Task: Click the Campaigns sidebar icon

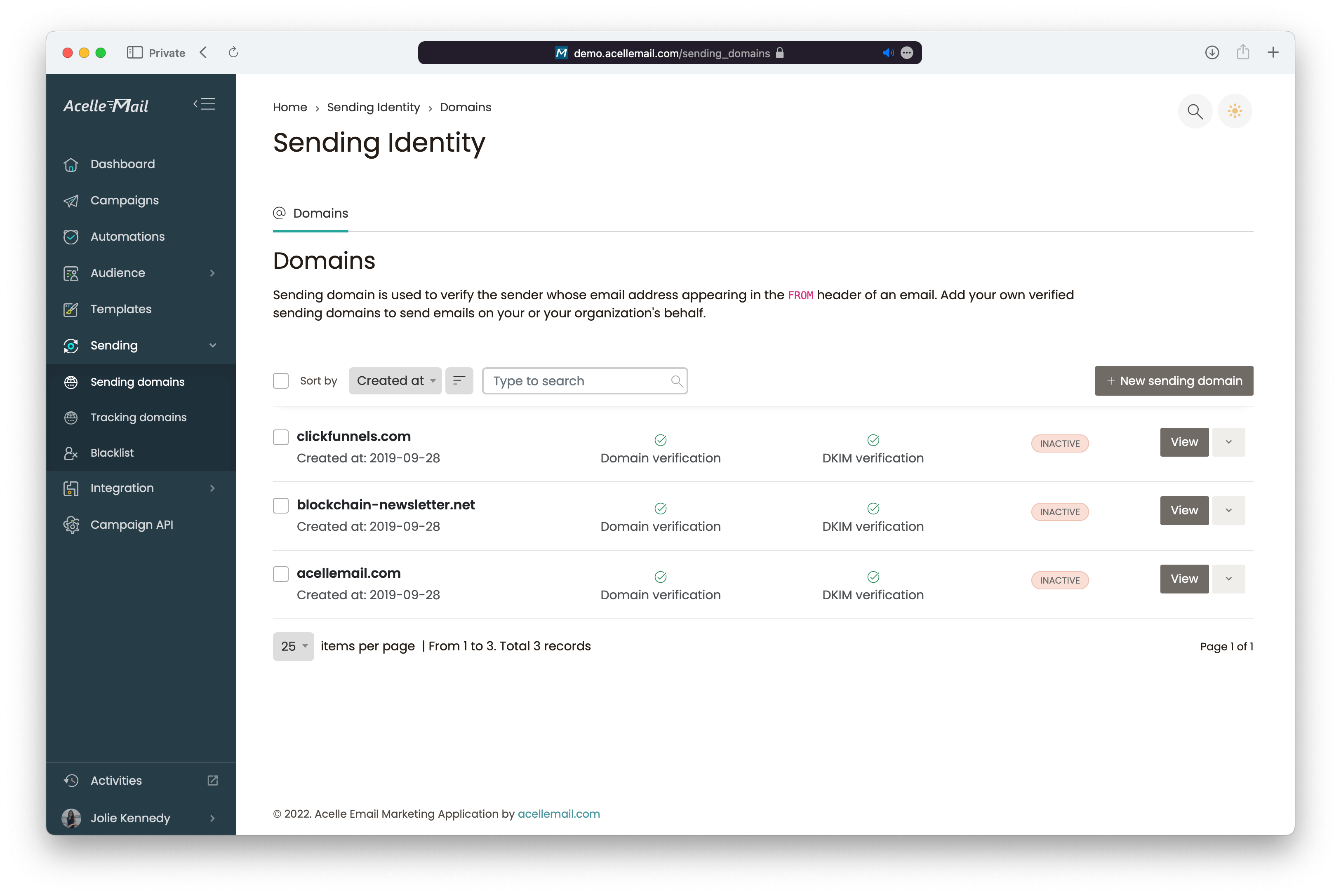Action: click(70, 200)
